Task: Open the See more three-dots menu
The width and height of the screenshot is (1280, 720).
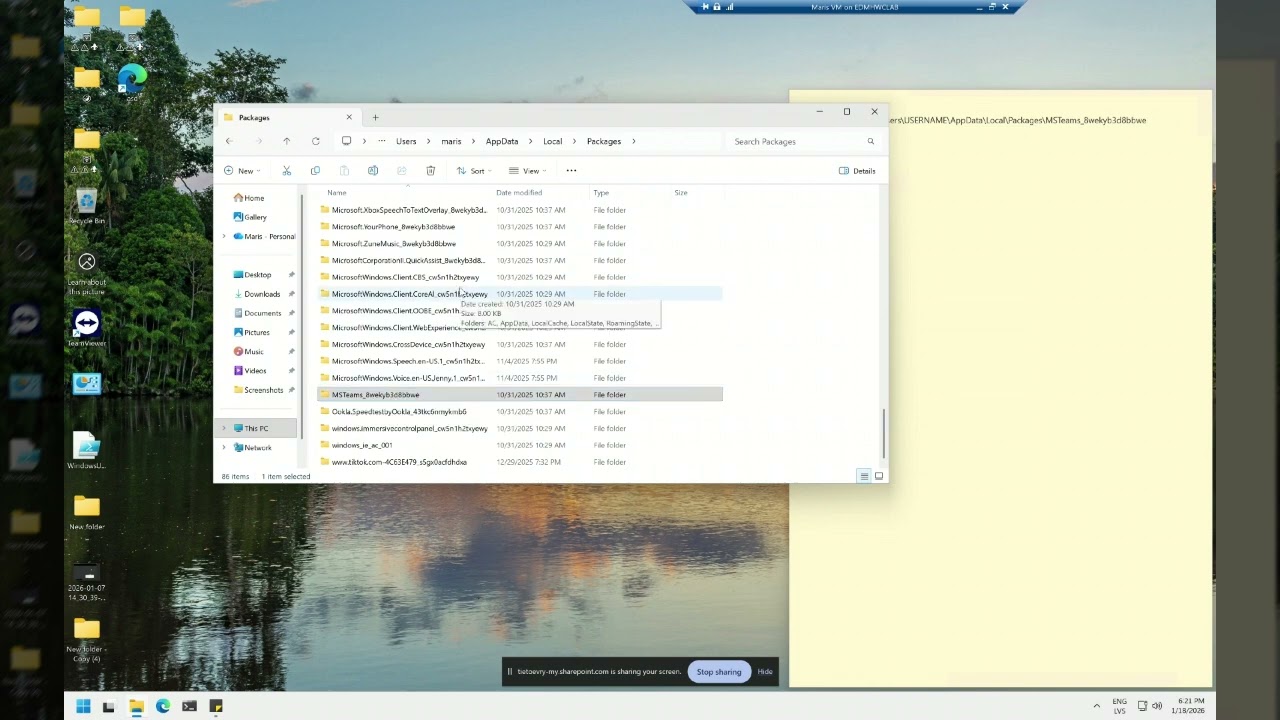Action: click(571, 171)
